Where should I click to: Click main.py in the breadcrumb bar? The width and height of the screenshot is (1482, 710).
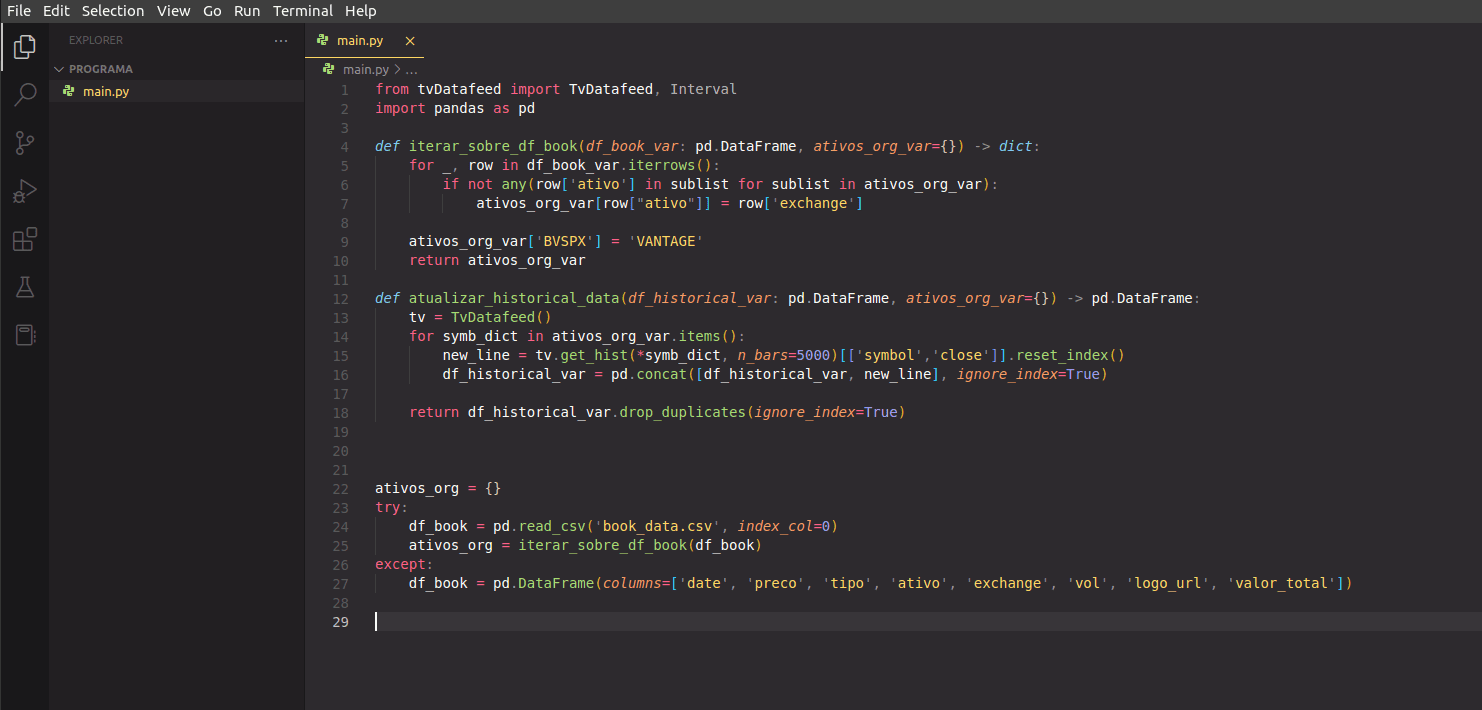pos(365,69)
